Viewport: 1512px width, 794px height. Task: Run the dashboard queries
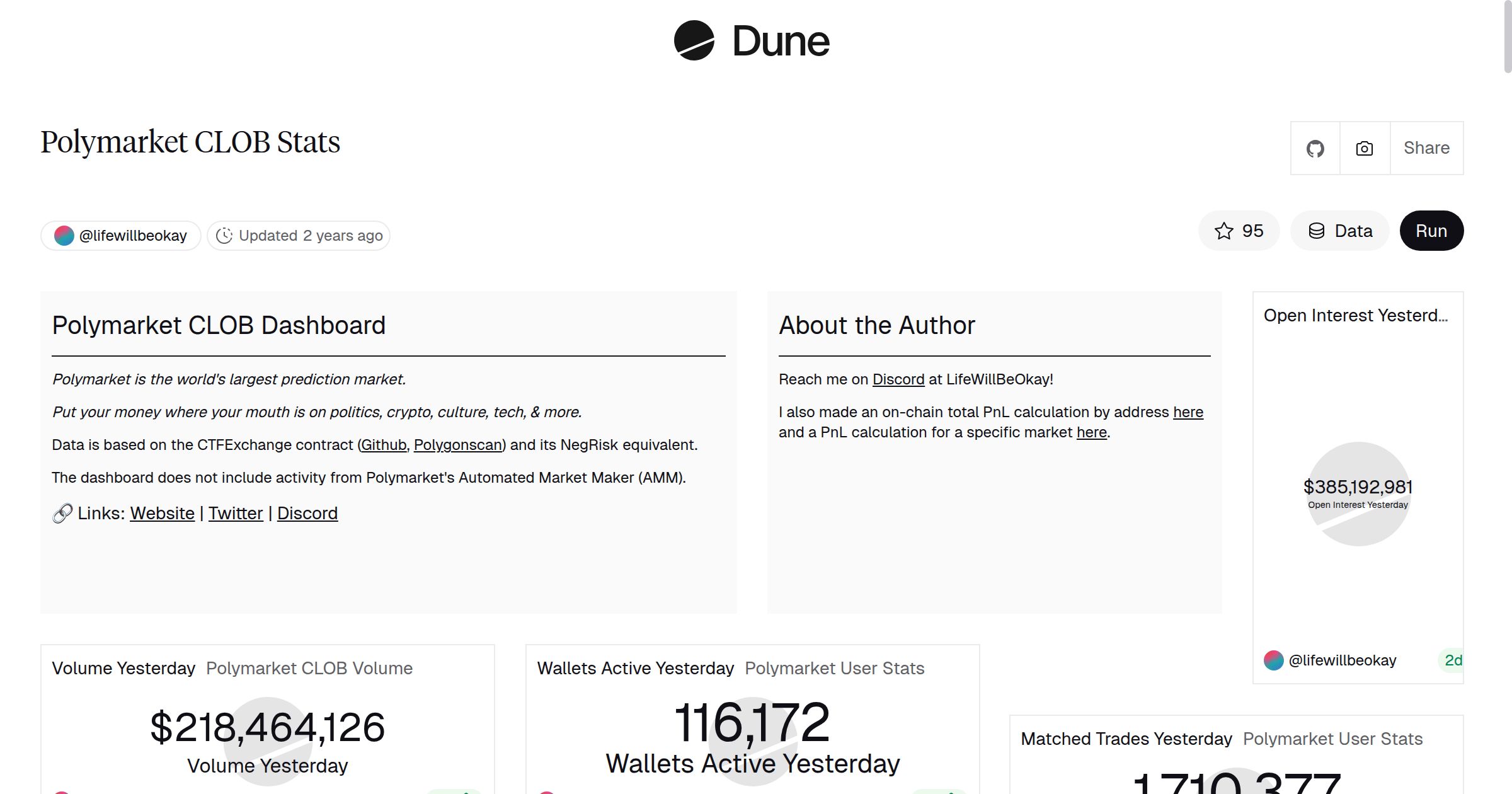[x=1431, y=231]
